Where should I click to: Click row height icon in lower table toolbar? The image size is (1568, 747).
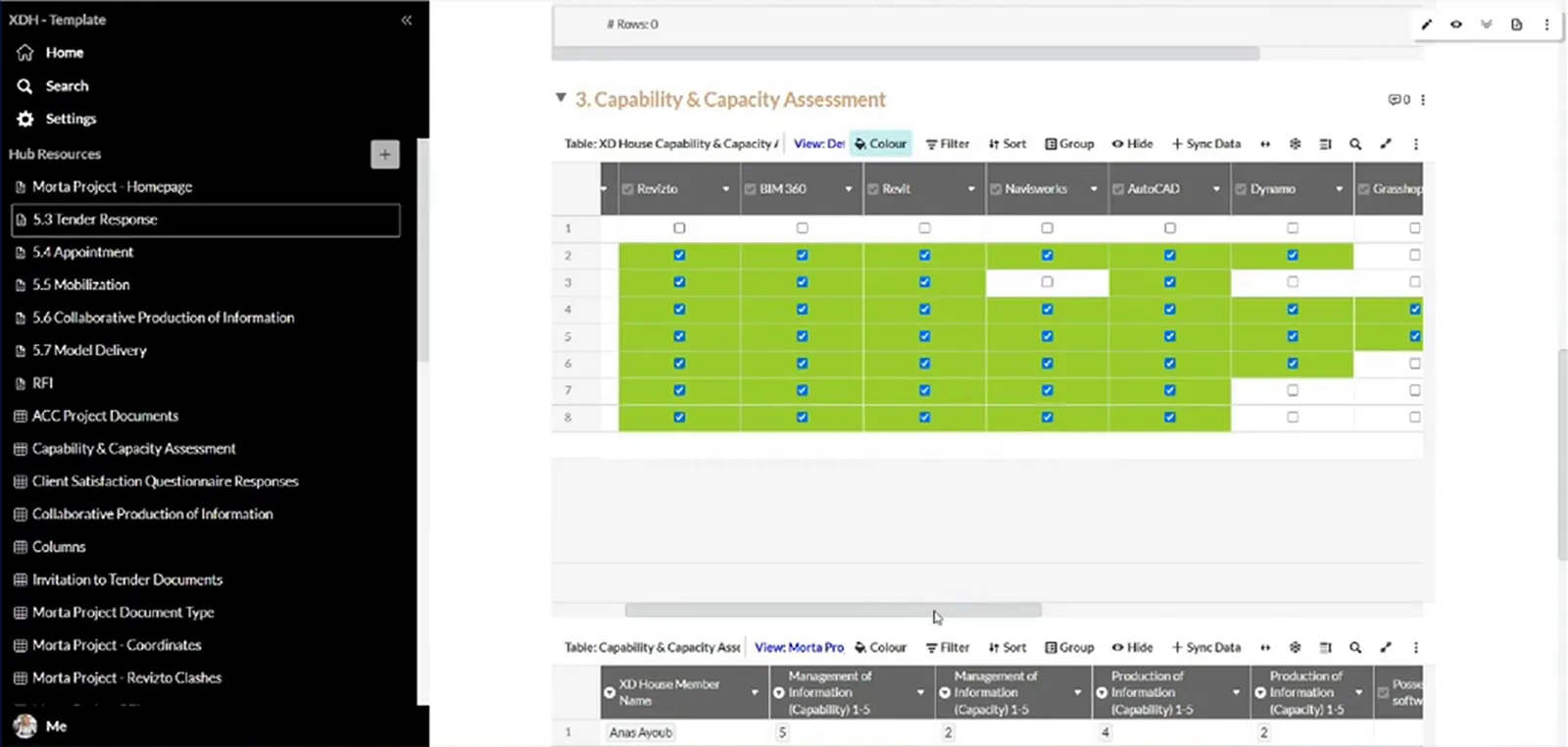pyautogui.click(x=1325, y=648)
